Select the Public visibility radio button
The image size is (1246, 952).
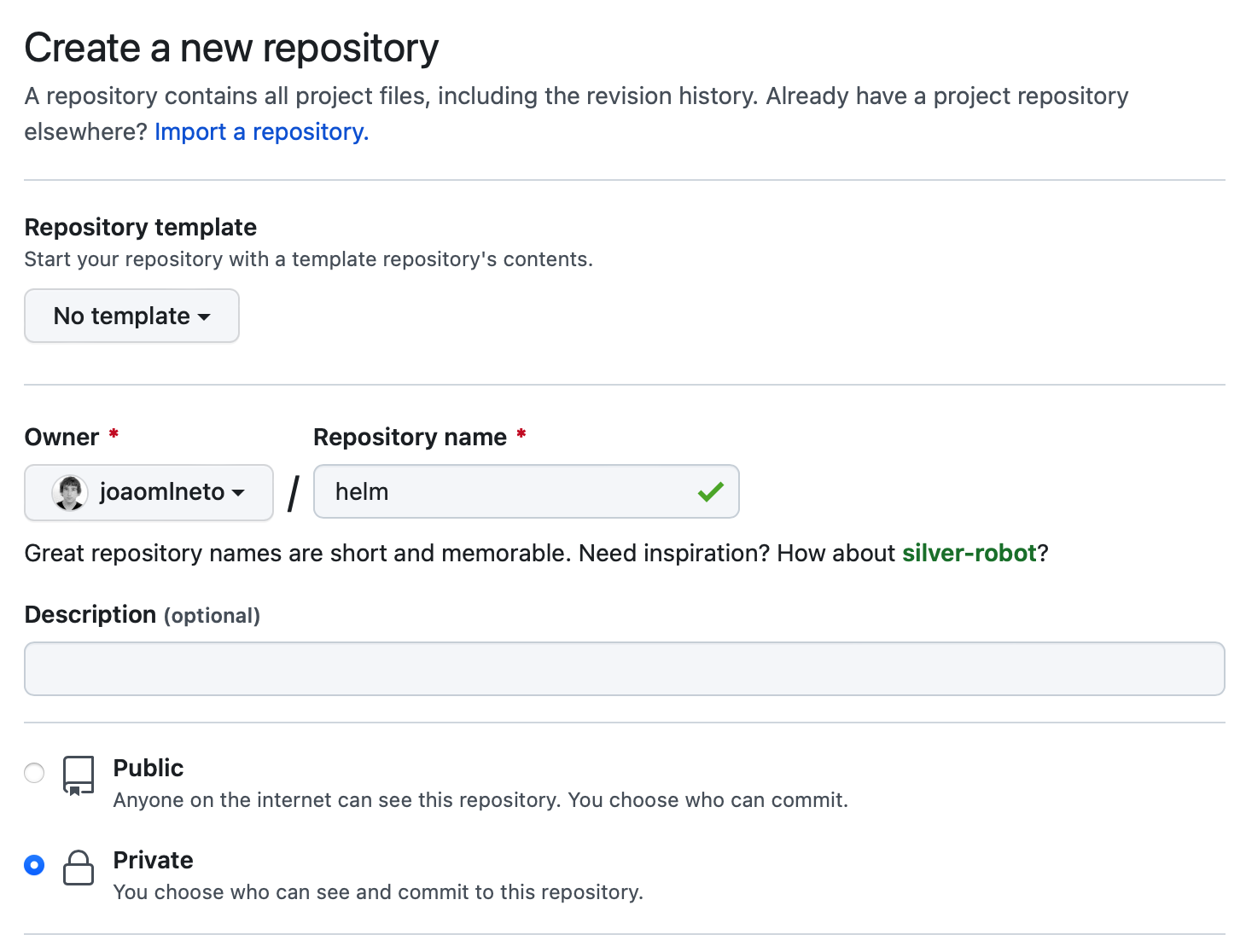tap(34, 773)
